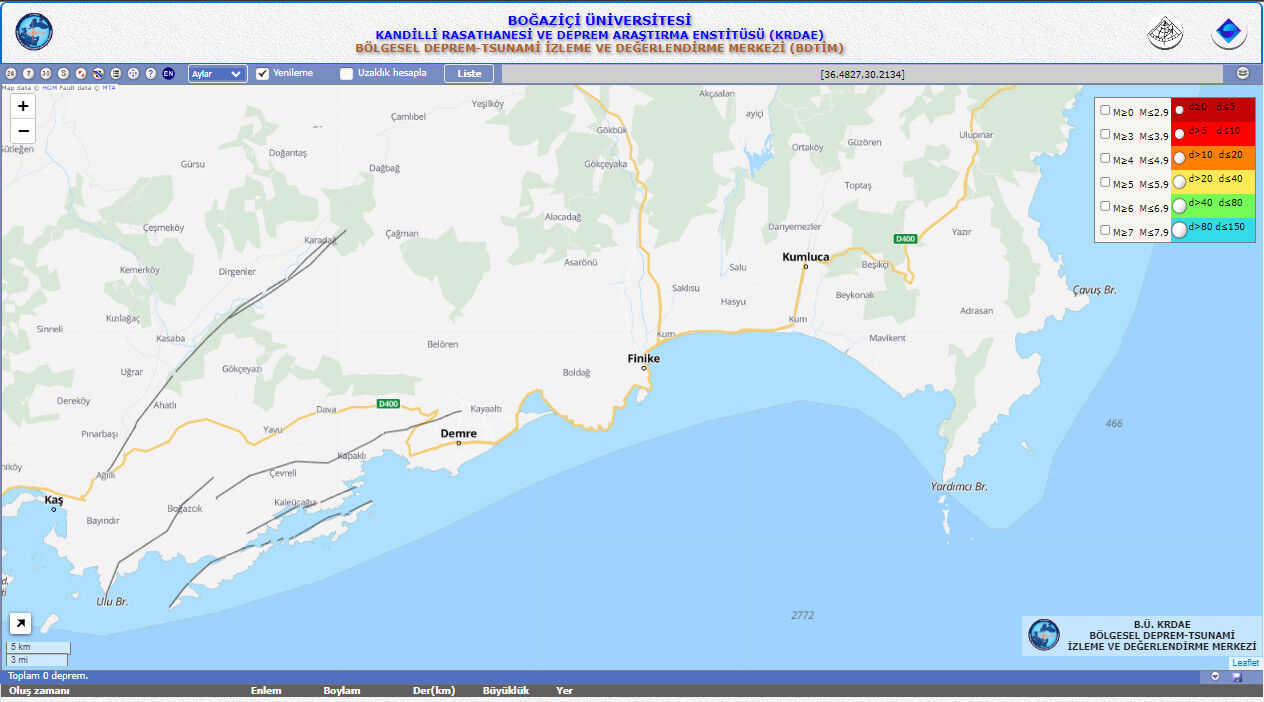Sort by Büyüklük column header

(505, 691)
